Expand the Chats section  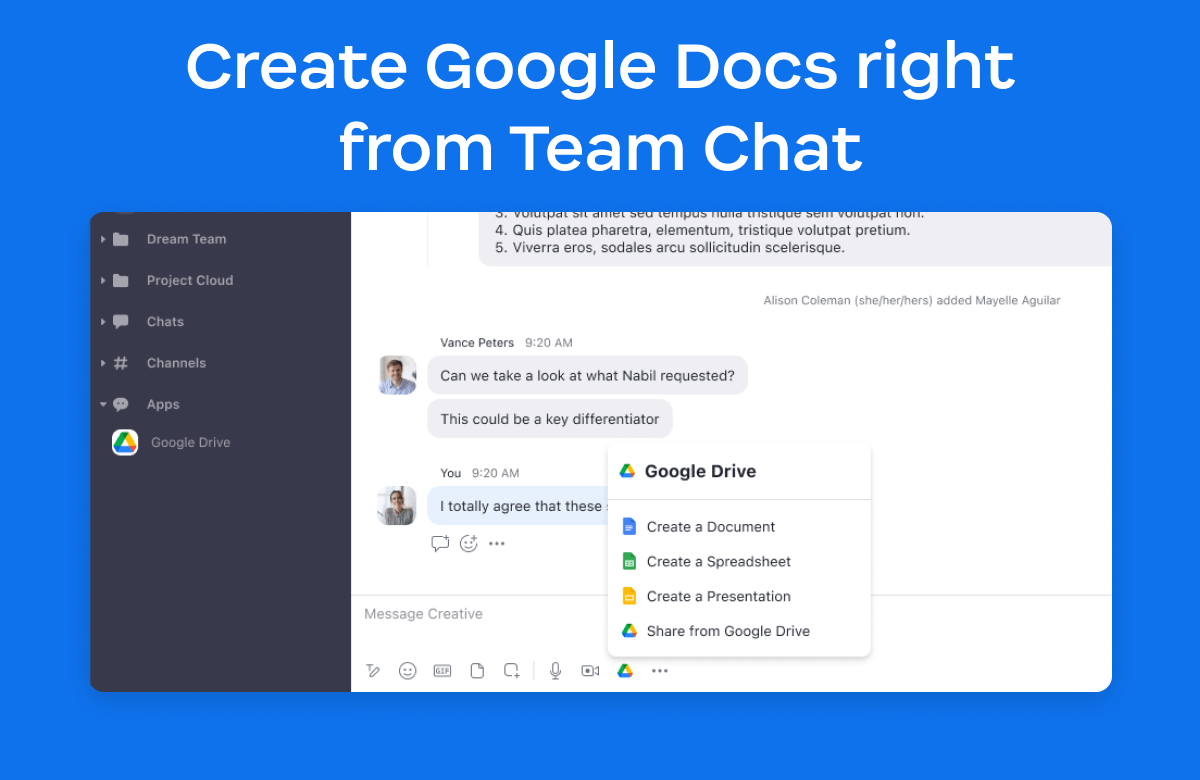103,322
